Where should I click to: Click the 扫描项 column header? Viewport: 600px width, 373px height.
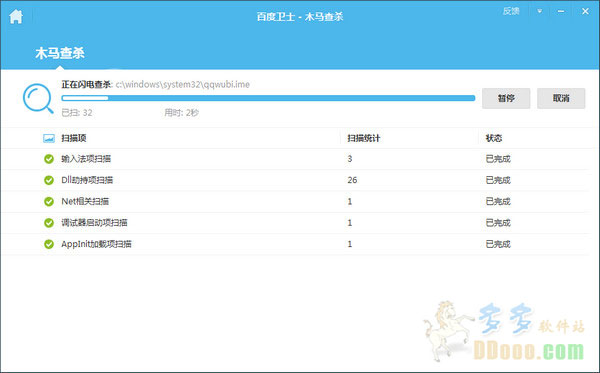point(74,138)
